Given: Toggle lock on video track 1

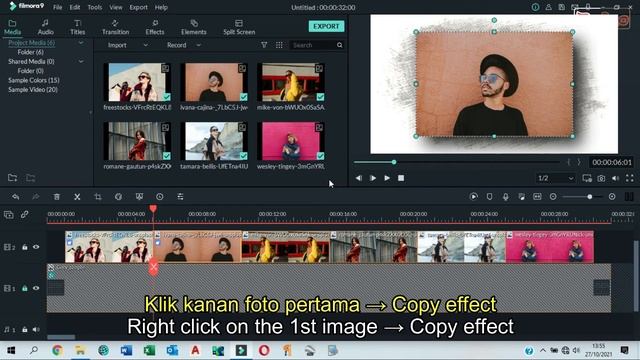Looking at the screenshot, I should (x=25, y=288).
